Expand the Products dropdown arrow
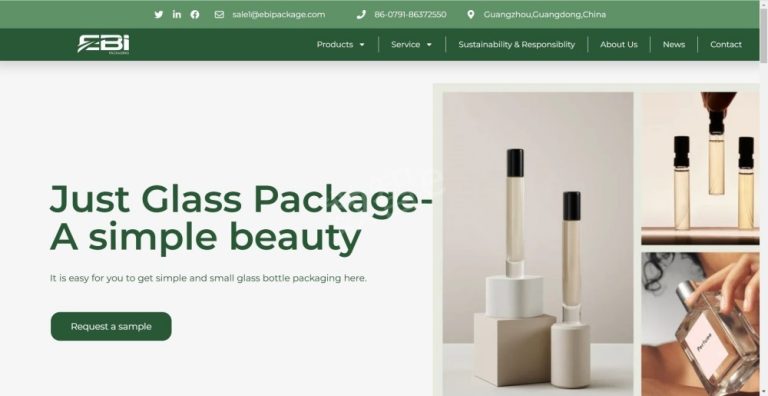This screenshot has width=768, height=396. tap(362, 45)
